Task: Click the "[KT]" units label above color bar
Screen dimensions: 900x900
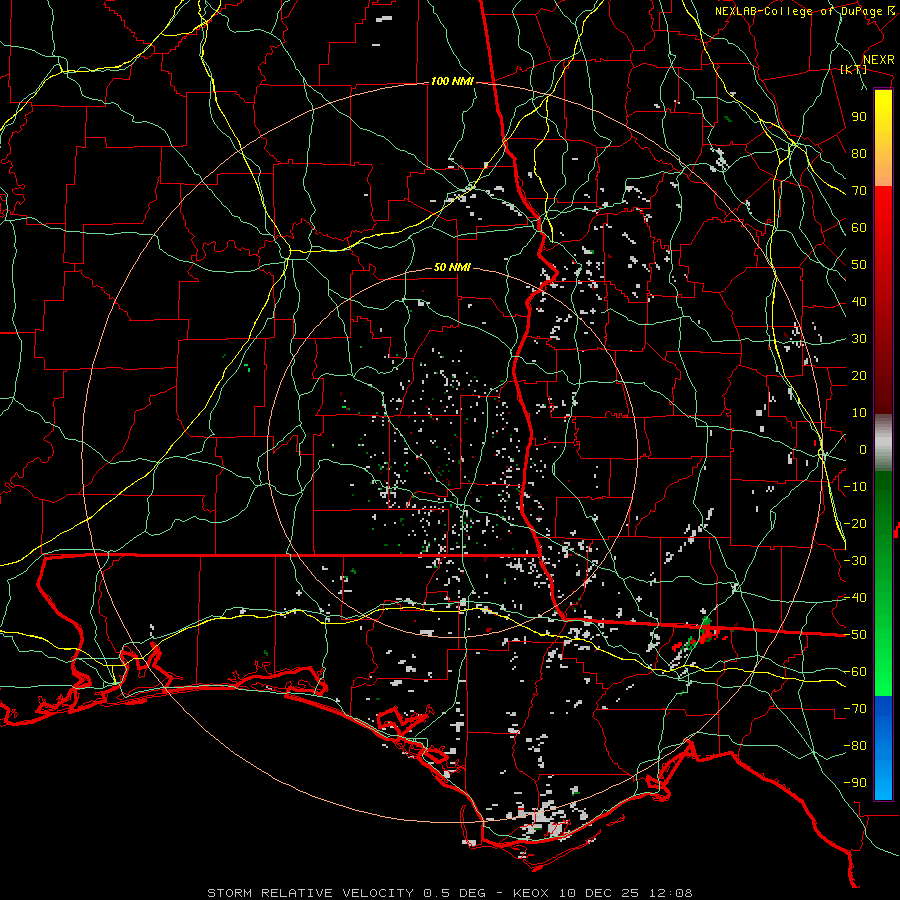Action: click(x=854, y=69)
